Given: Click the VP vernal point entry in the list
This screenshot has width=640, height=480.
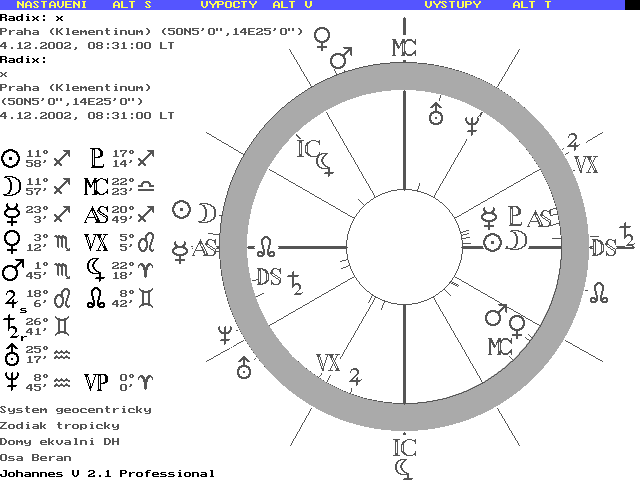Looking at the screenshot, I should point(97,380).
